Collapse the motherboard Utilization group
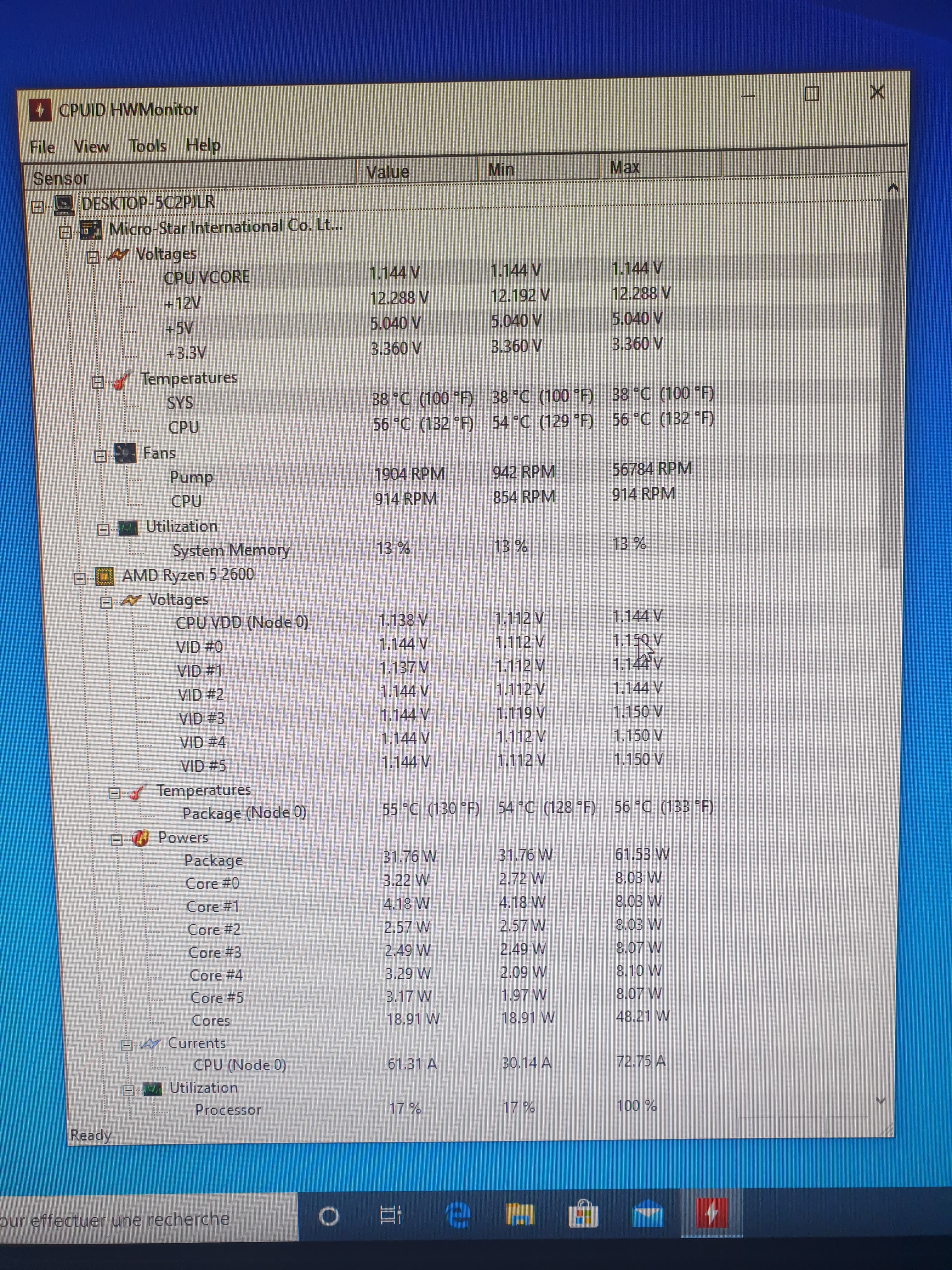The height and width of the screenshot is (1270, 952). (x=103, y=529)
